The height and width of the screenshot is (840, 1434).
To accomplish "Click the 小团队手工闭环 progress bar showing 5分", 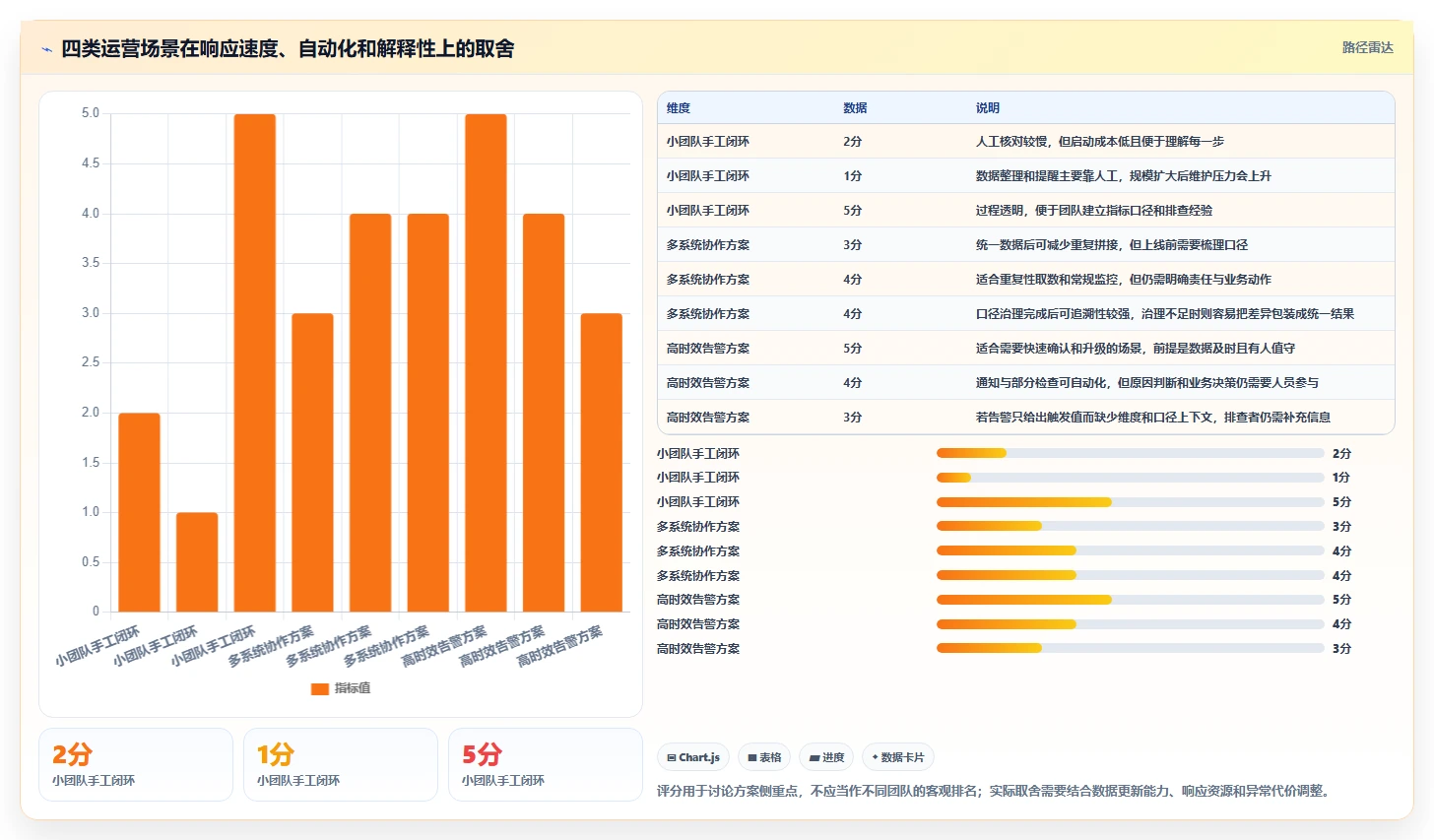I will pyautogui.click(x=1131, y=502).
